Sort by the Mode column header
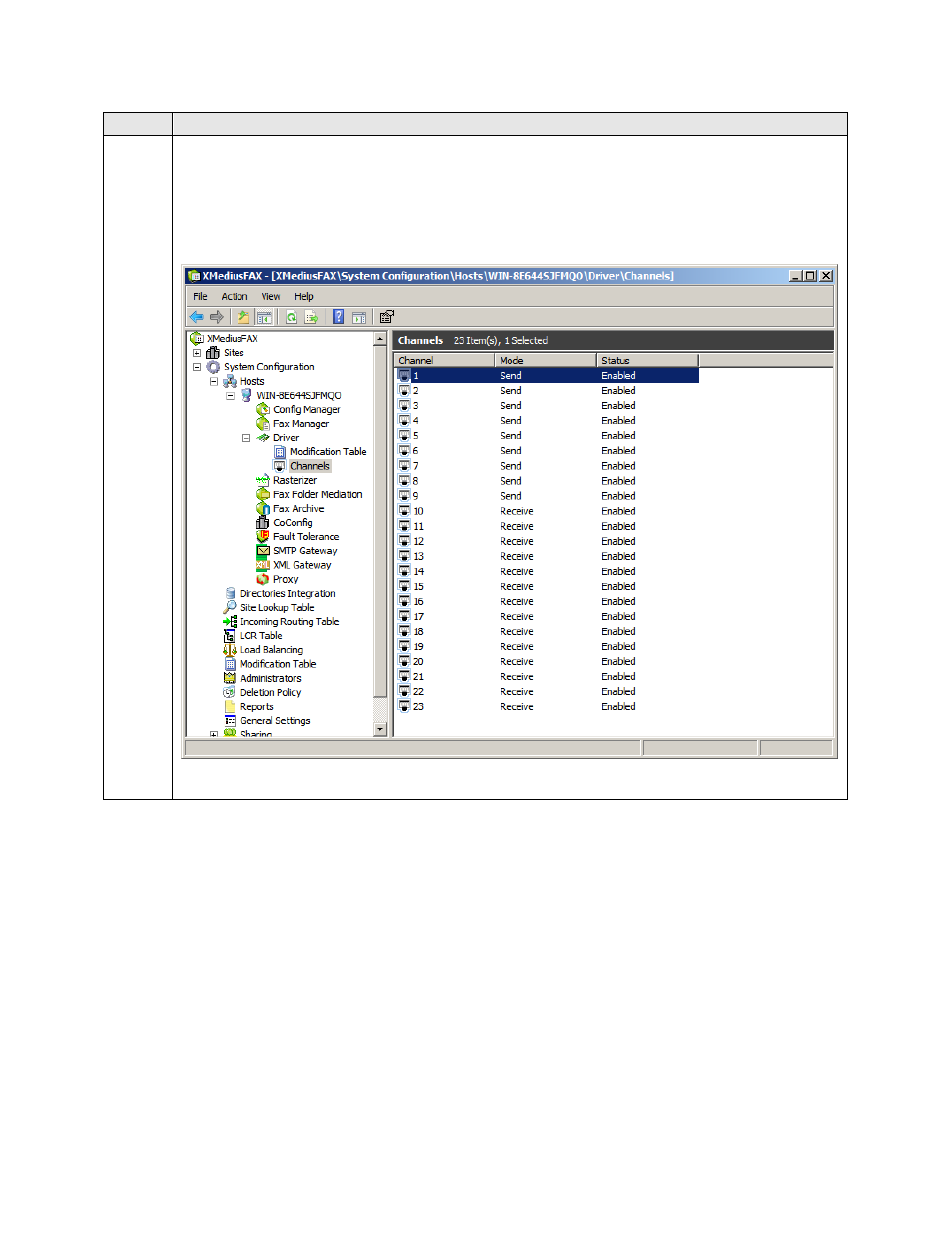952x1233 pixels. pos(546,360)
